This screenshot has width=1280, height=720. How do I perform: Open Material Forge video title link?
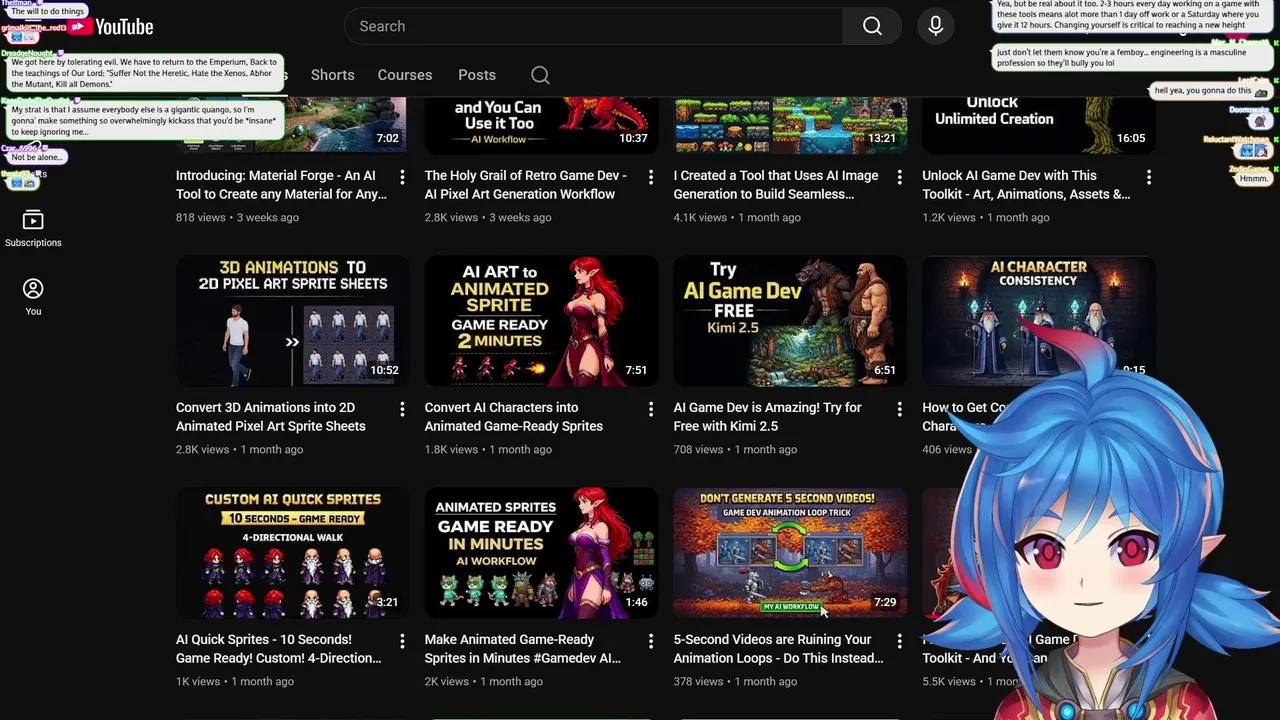click(x=281, y=185)
